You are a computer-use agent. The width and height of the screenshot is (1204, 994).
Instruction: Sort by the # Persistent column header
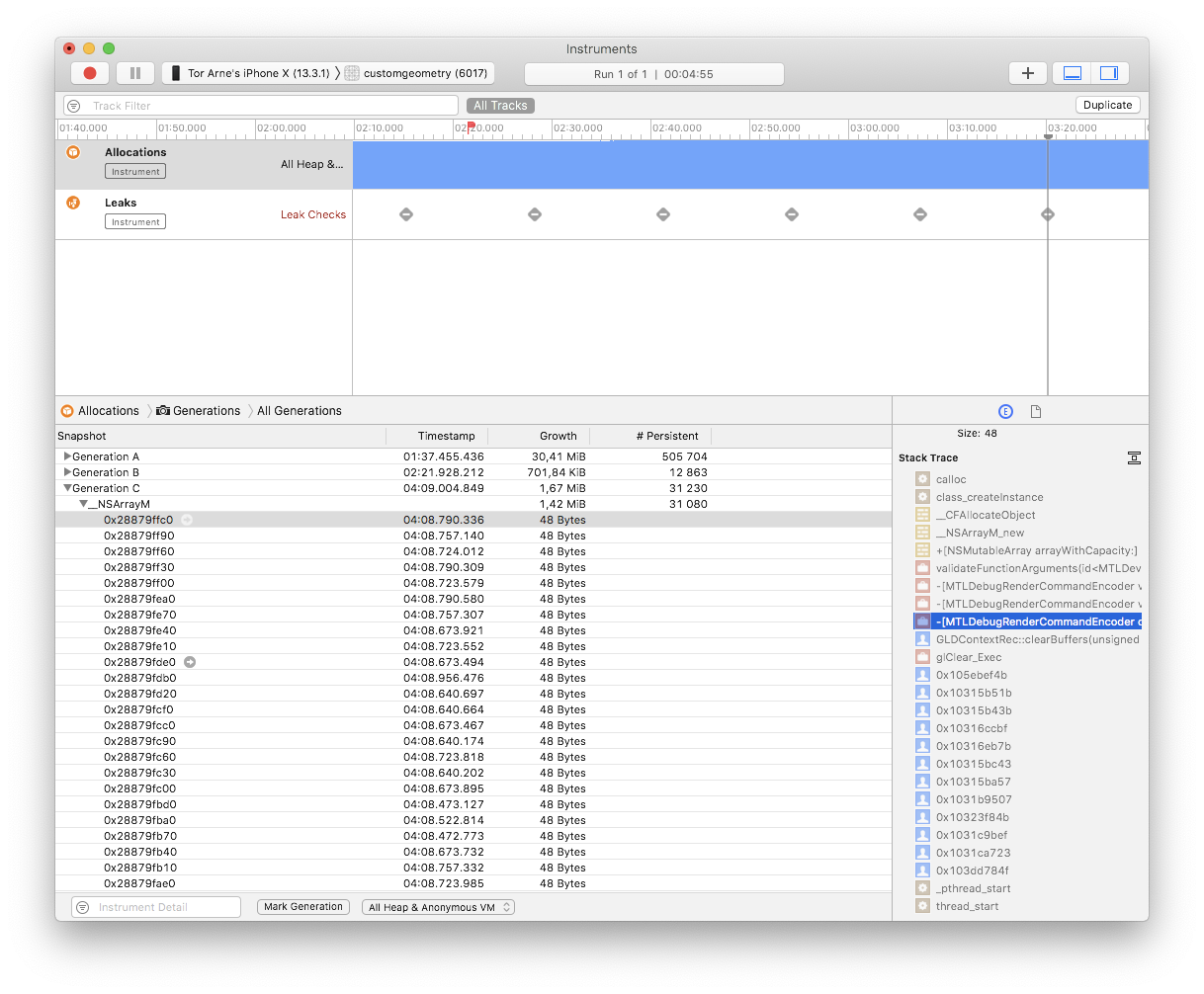tap(650, 436)
